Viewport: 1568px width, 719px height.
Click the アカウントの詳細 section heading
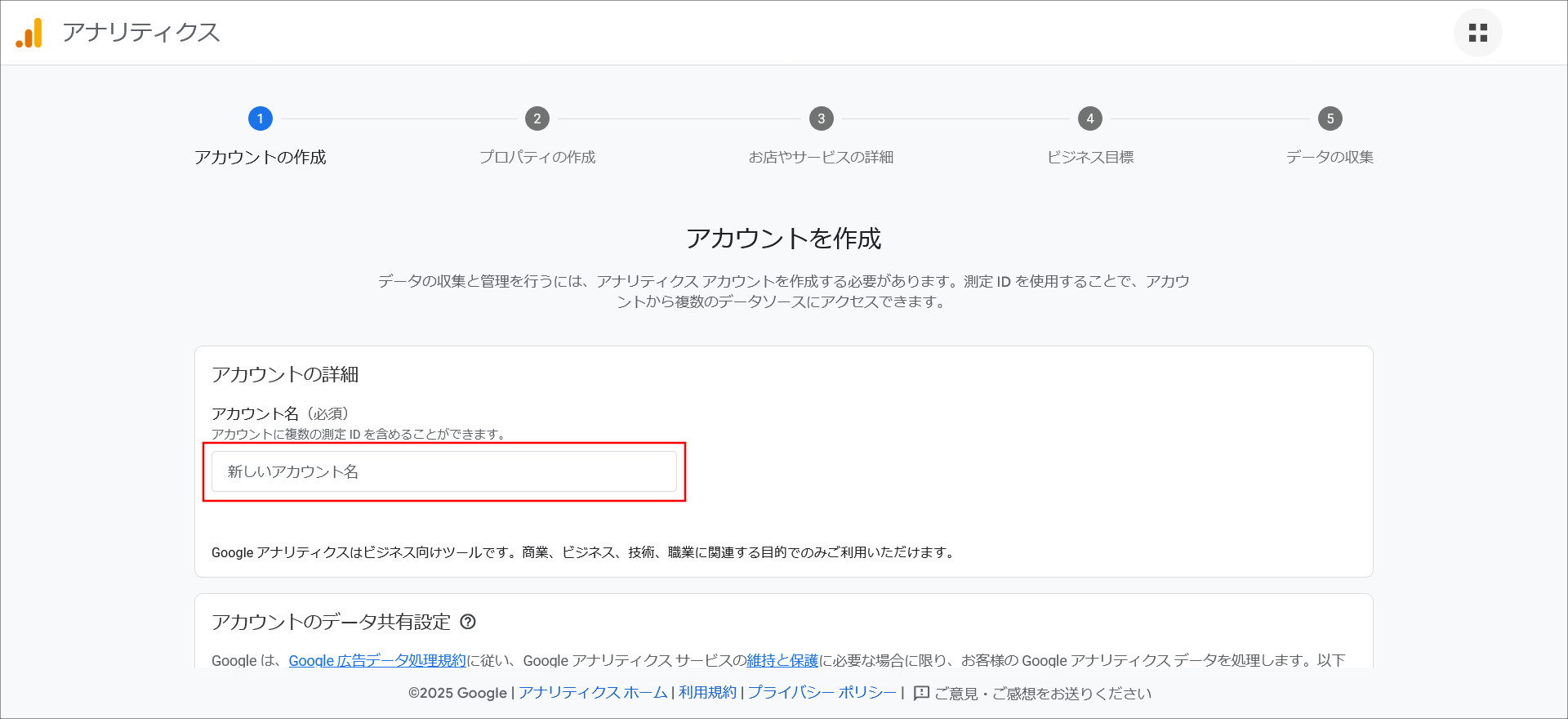(x=285, y=374)
